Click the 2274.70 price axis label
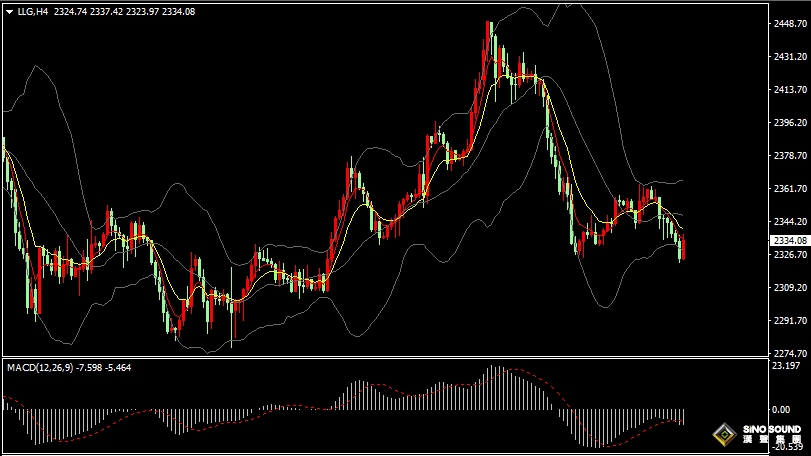This screenshot has height=456, width=811. pyautogui.click(x=789, y=354)
